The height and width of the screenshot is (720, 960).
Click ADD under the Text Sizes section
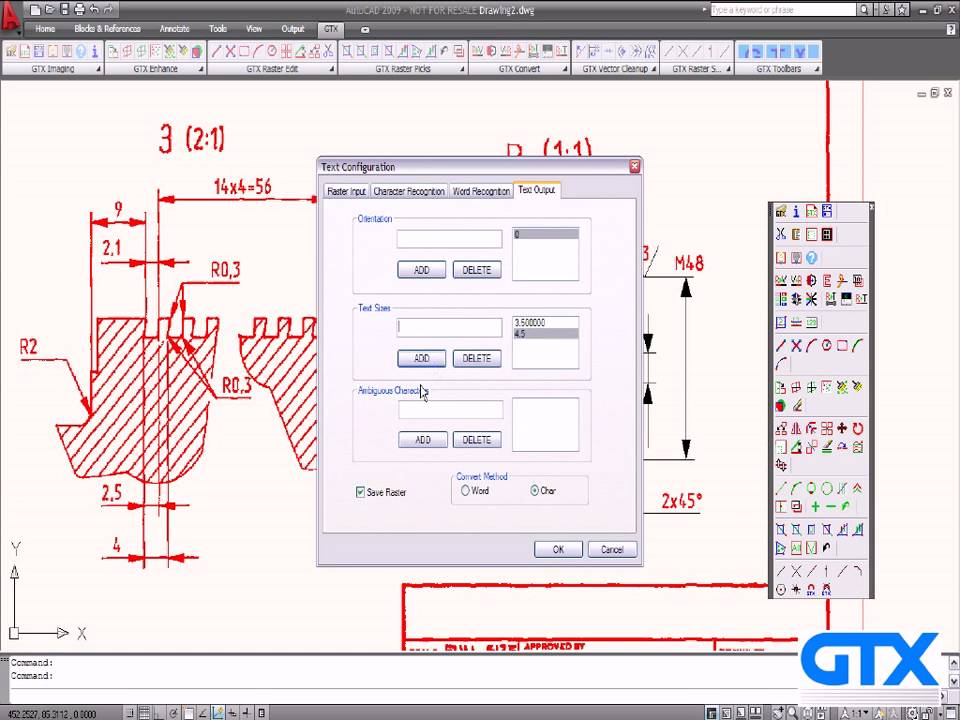[421, 357]
